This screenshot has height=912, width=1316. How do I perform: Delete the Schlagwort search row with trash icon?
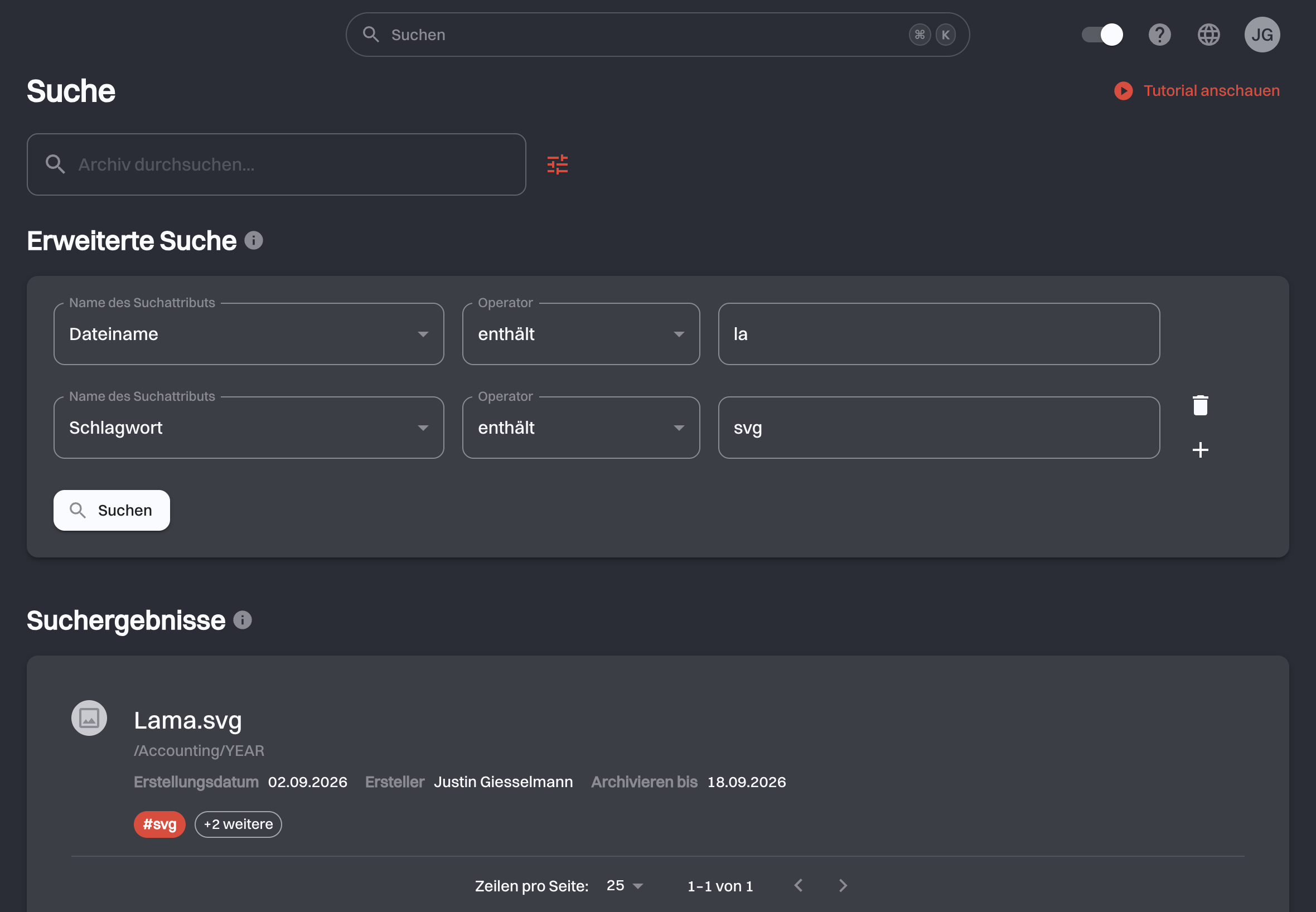tap(1200, 405)
